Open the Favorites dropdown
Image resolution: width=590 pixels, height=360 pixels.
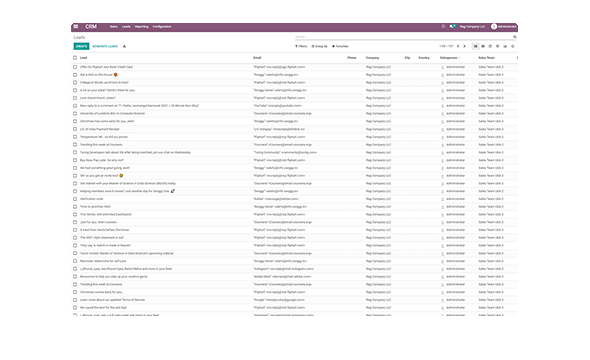(x=340, y=46)
